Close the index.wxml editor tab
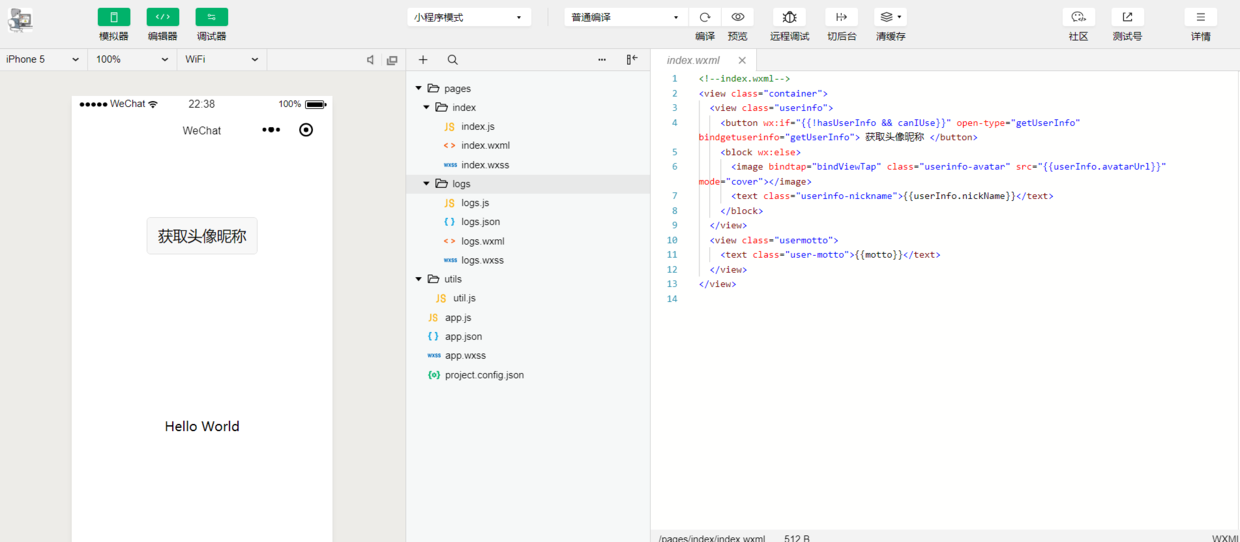This screenshot has width=1240, height=542. coord(742,60)
